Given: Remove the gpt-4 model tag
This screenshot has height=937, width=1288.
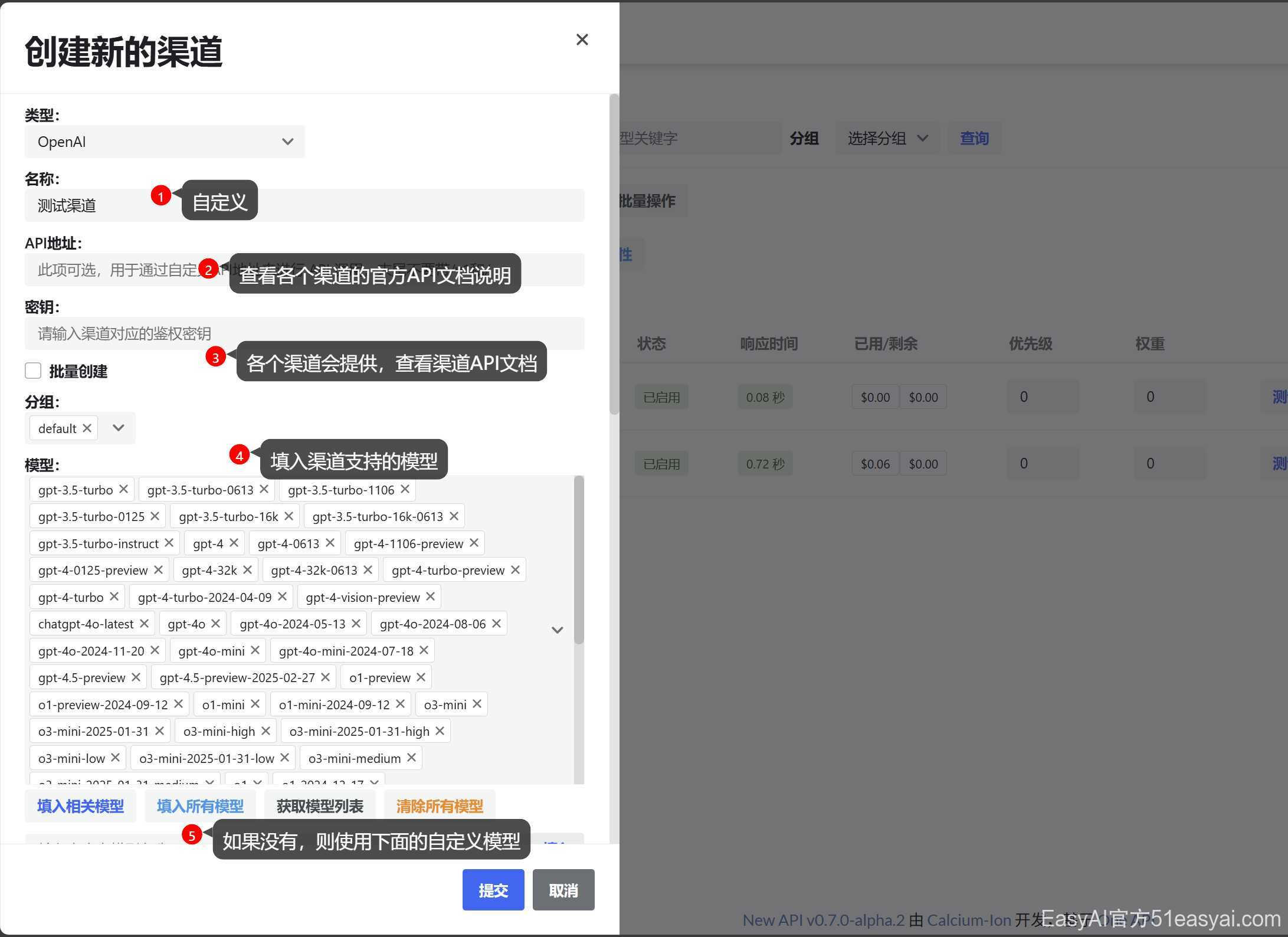Looking at the screenshot, I should pyautogui.click(x=234, y=543).
